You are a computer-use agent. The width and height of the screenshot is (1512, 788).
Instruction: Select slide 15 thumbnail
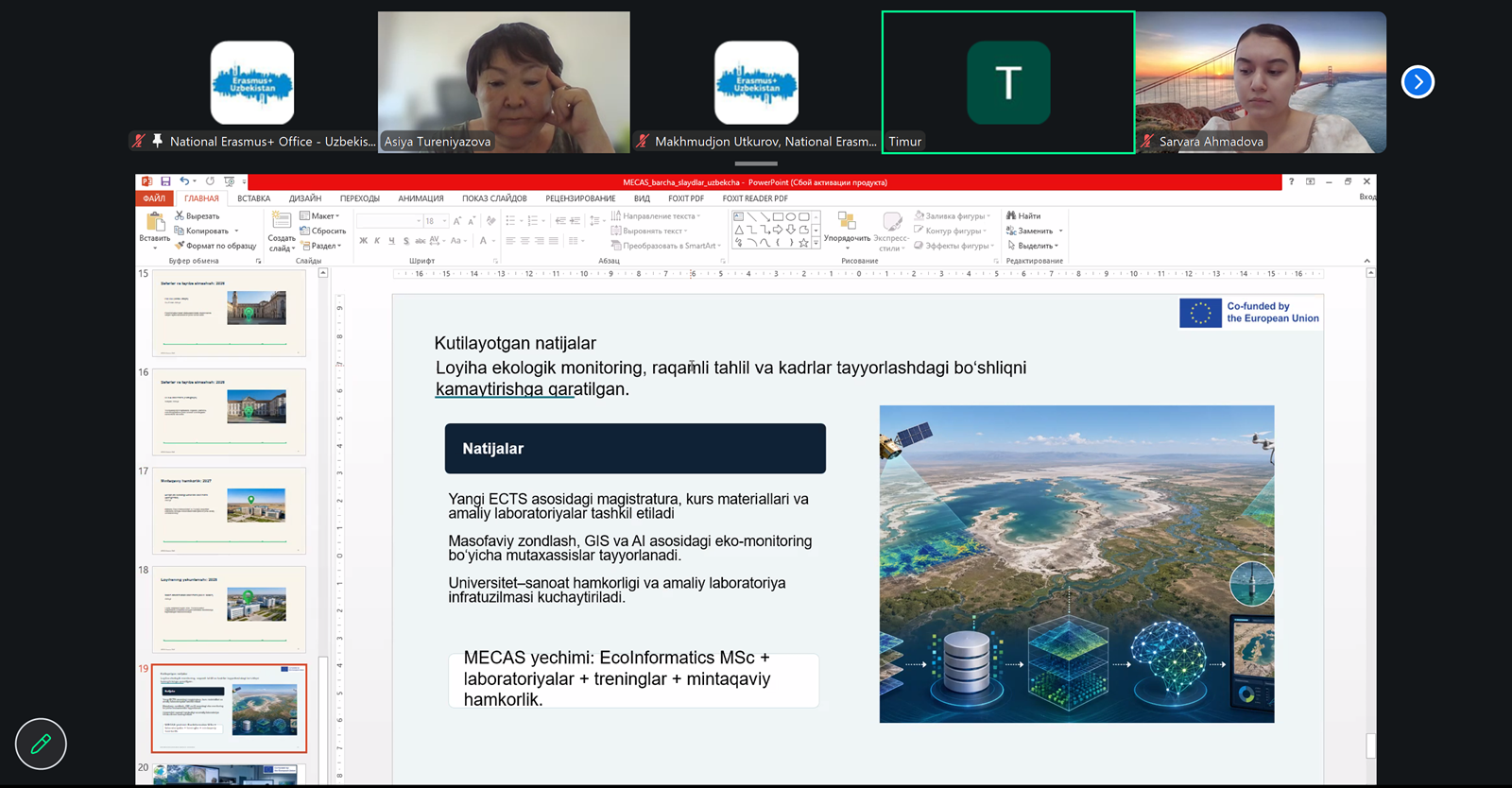tap(229, 313)
